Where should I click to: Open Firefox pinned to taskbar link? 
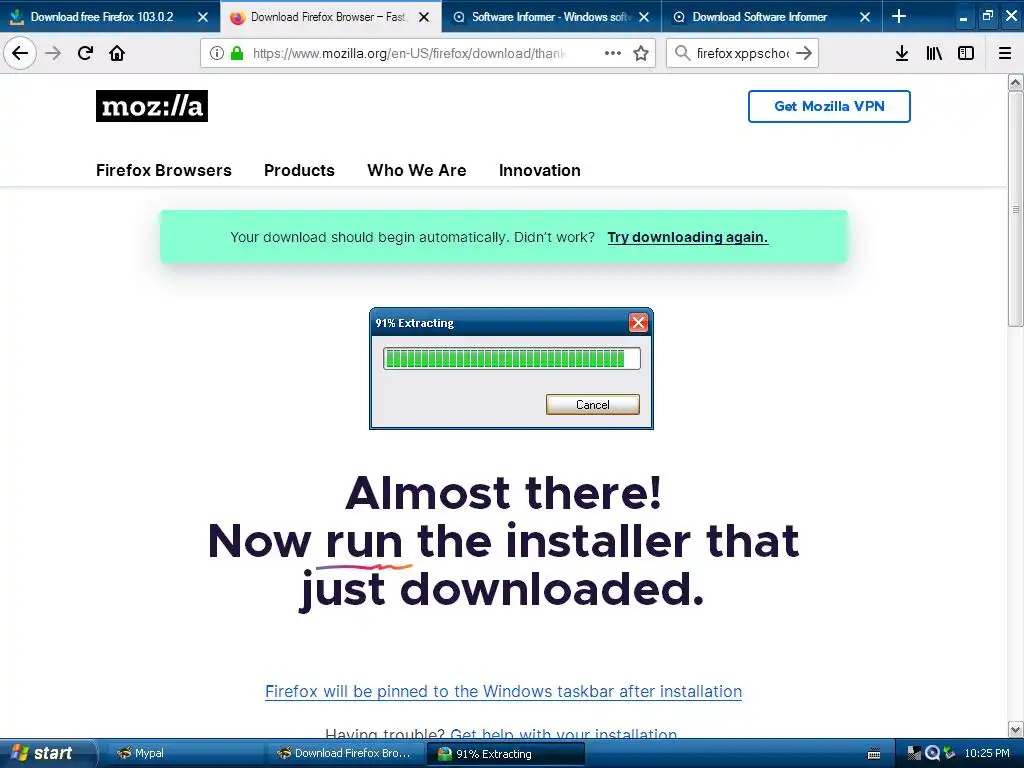click(504, 692)
